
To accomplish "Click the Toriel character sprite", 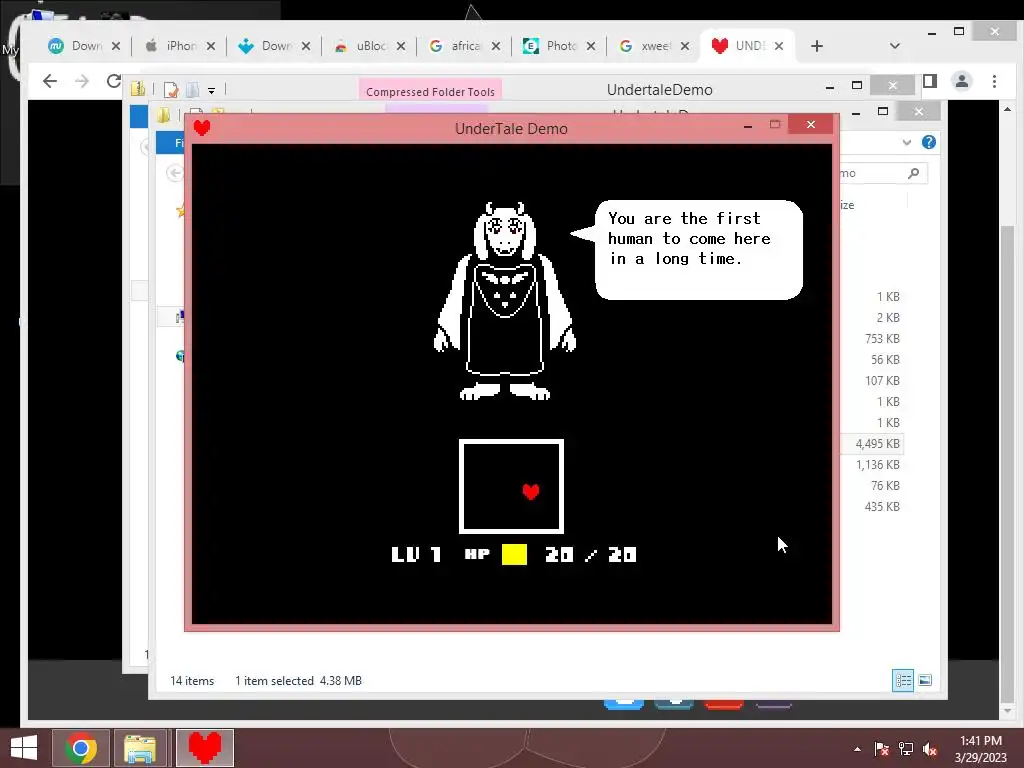I will click(505, 301).
